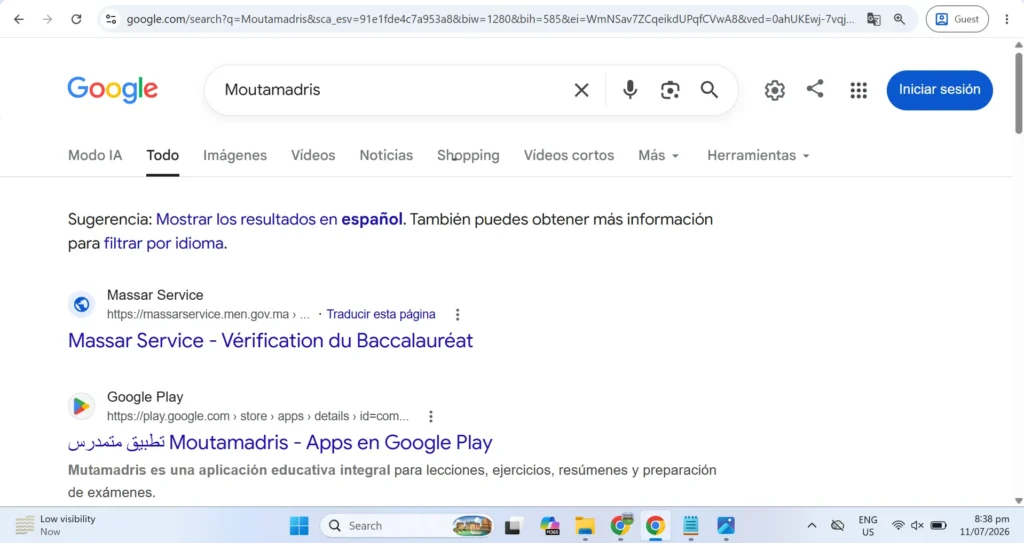Click Traducir esta página link
Viewport: 1024px width, 543px height.
tap(381, 314)
